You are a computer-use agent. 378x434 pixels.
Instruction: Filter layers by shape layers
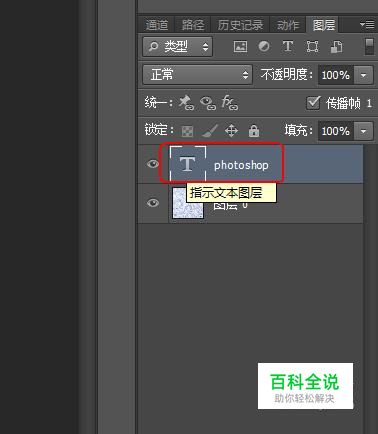coord(312,47)
